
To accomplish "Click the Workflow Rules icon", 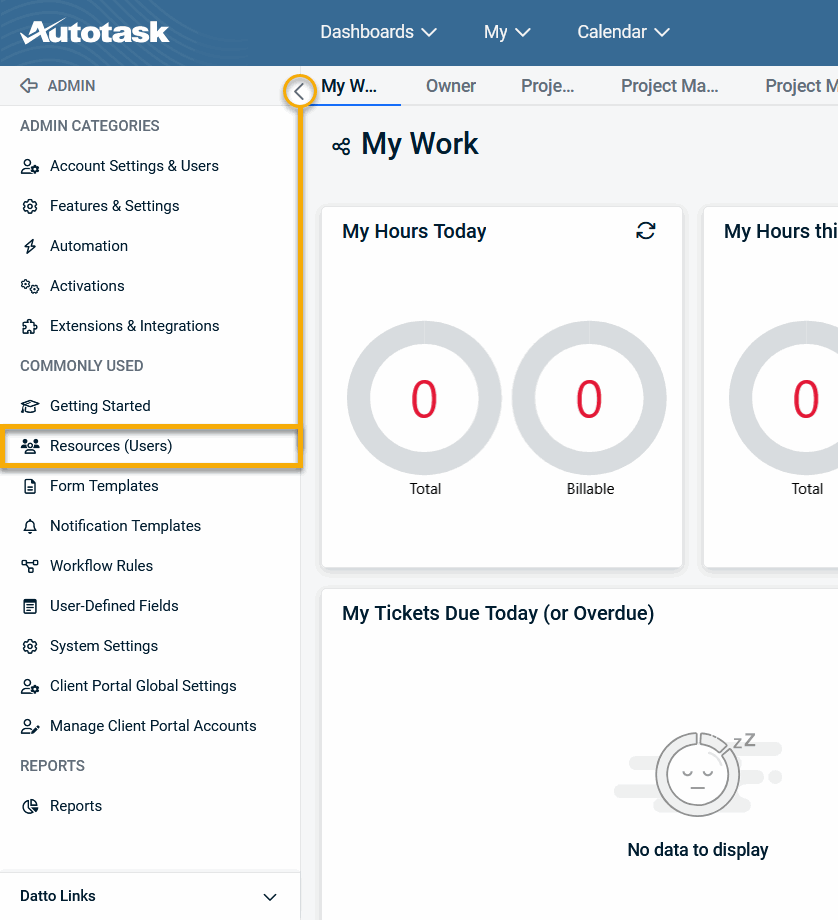I will click(x=30, y=566).
